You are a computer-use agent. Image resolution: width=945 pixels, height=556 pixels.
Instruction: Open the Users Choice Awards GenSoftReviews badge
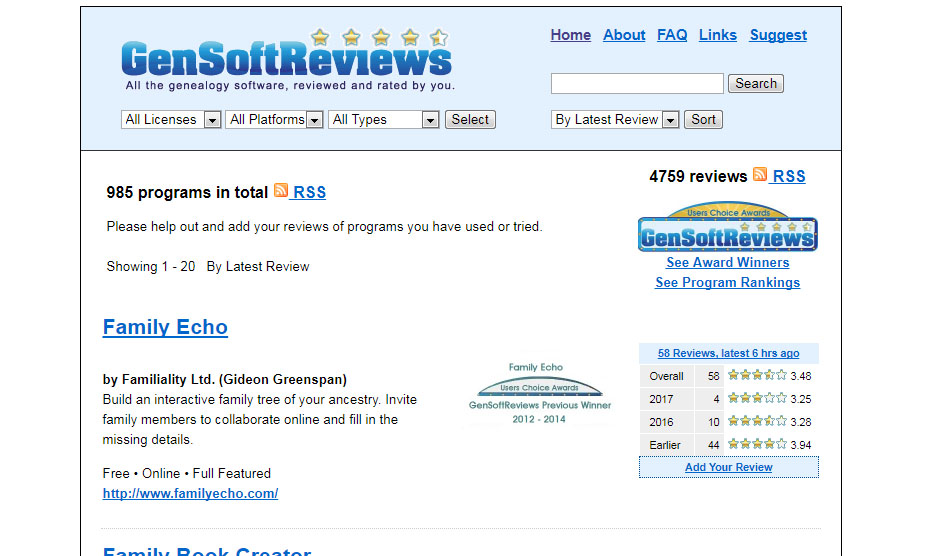coord(727,226)
